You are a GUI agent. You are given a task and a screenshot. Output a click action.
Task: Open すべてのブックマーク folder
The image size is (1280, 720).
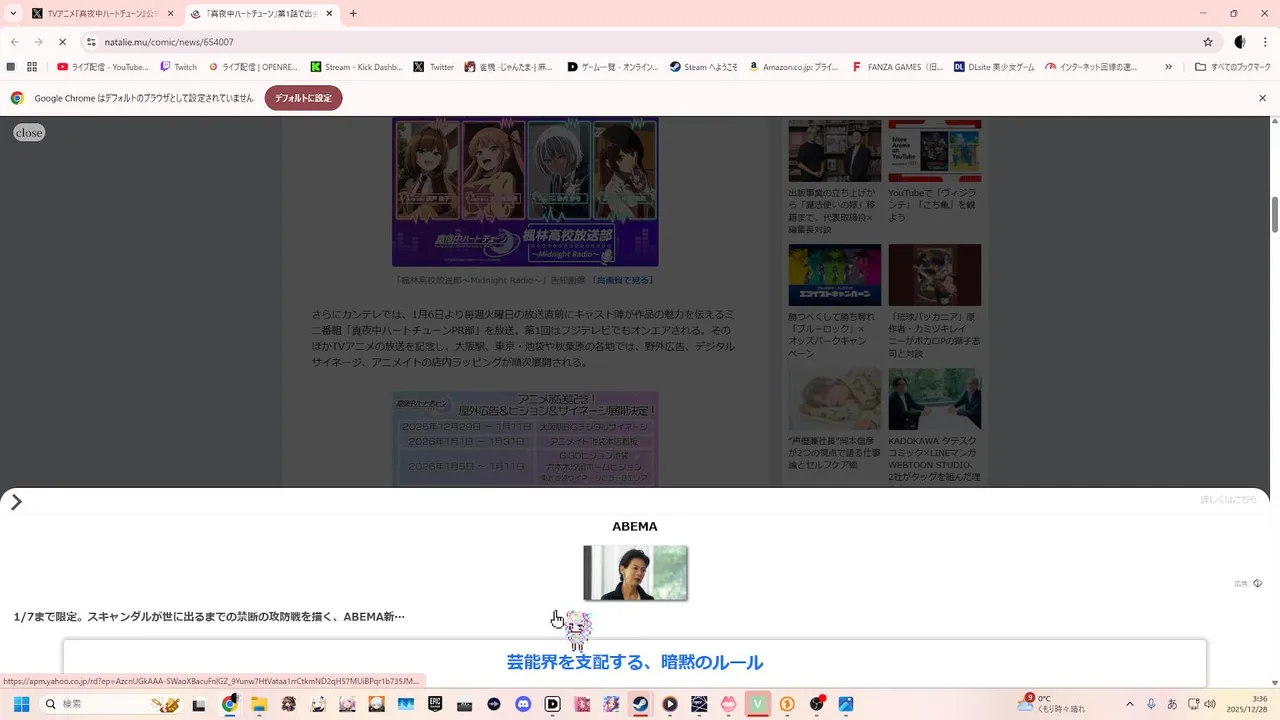(1233, 67)
